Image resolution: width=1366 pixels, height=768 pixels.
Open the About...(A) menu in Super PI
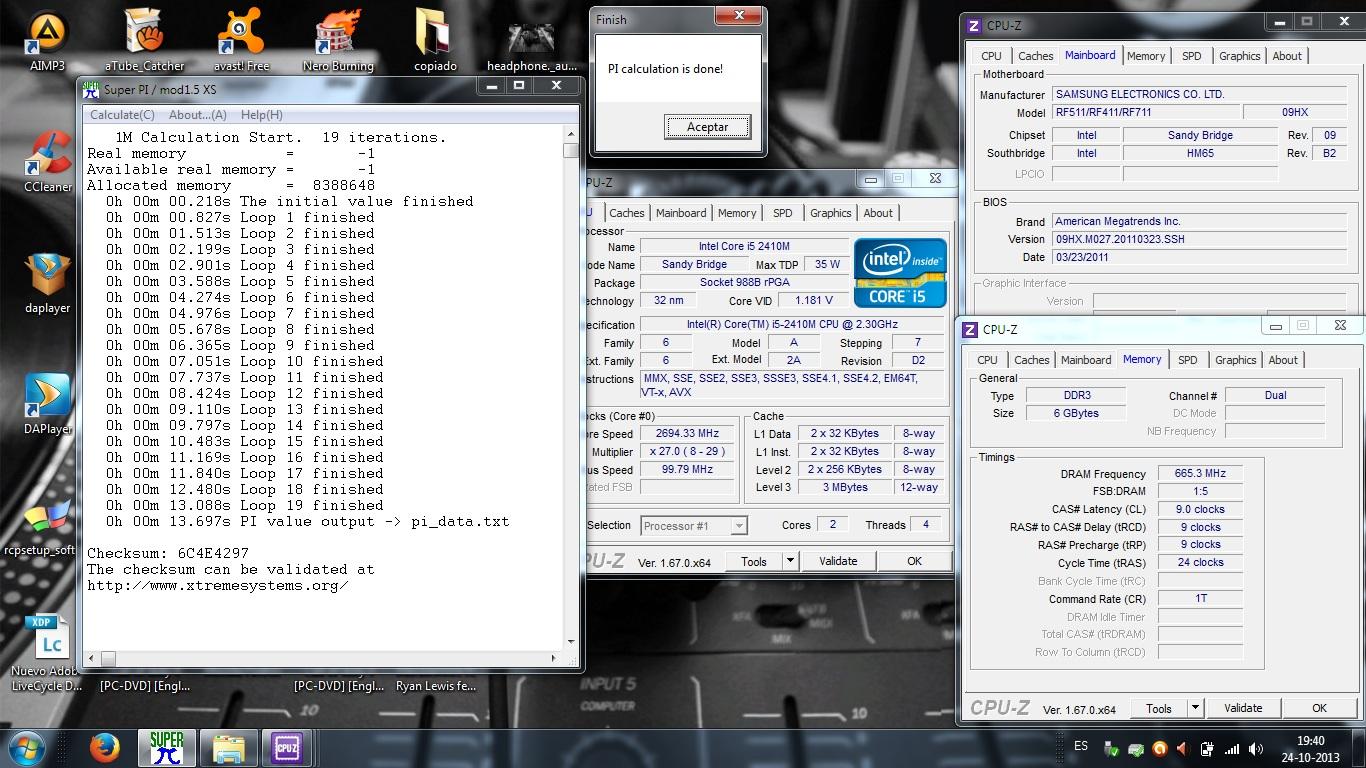coord(197,115)
